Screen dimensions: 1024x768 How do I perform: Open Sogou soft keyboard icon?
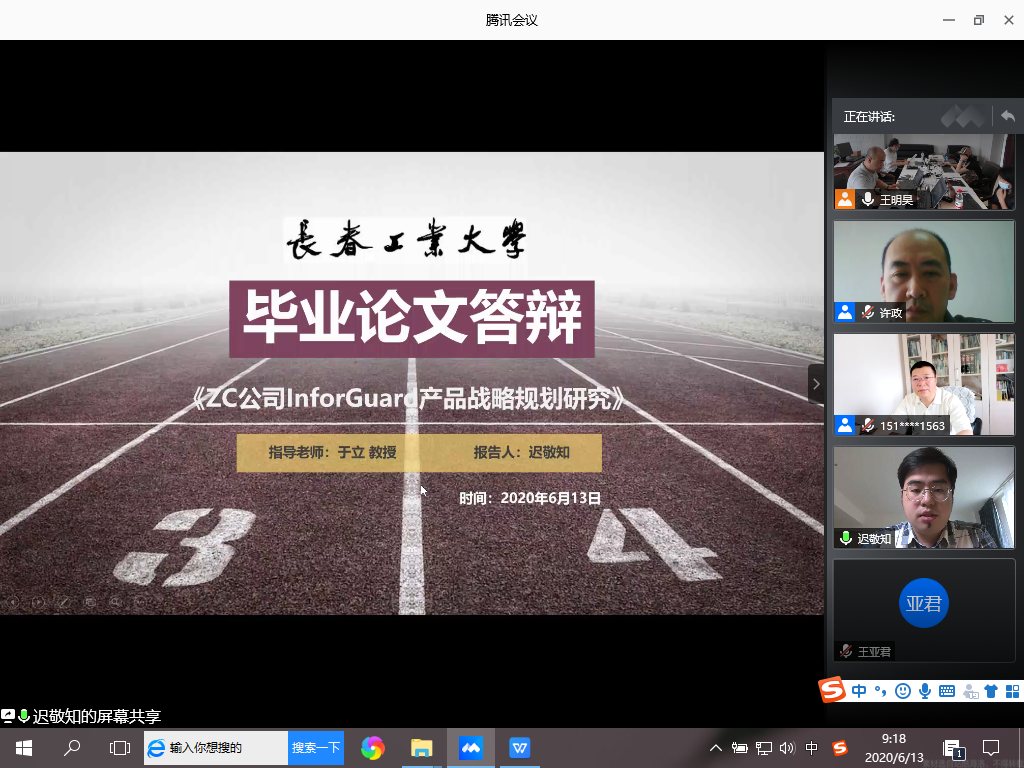click(x=946, y=691)
